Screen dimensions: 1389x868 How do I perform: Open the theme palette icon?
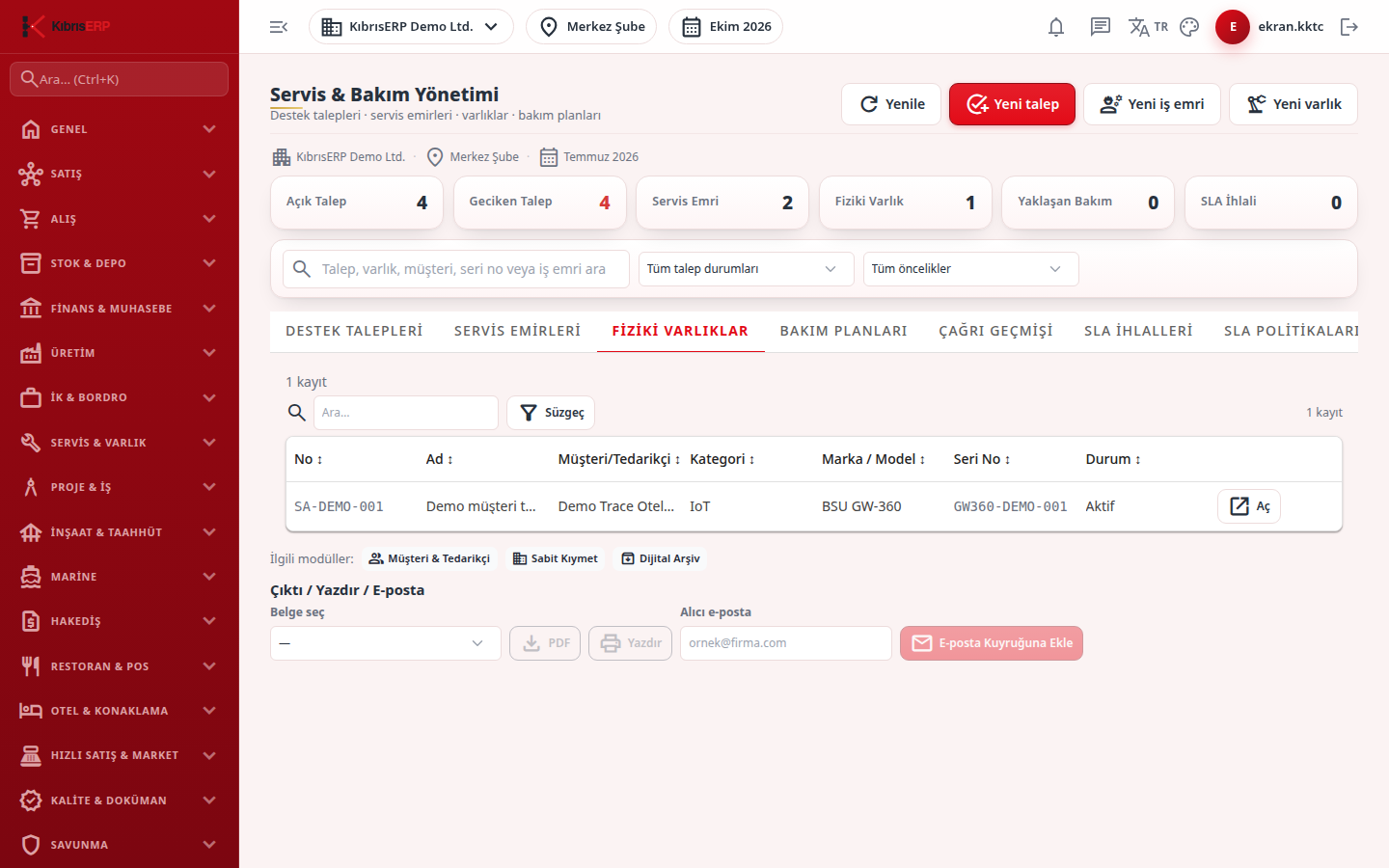coord(1189,27)
